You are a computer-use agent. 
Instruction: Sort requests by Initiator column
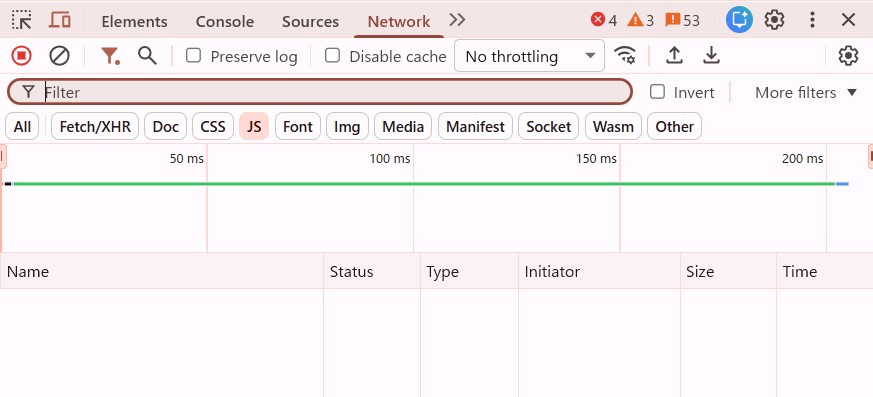click(599, 271)
